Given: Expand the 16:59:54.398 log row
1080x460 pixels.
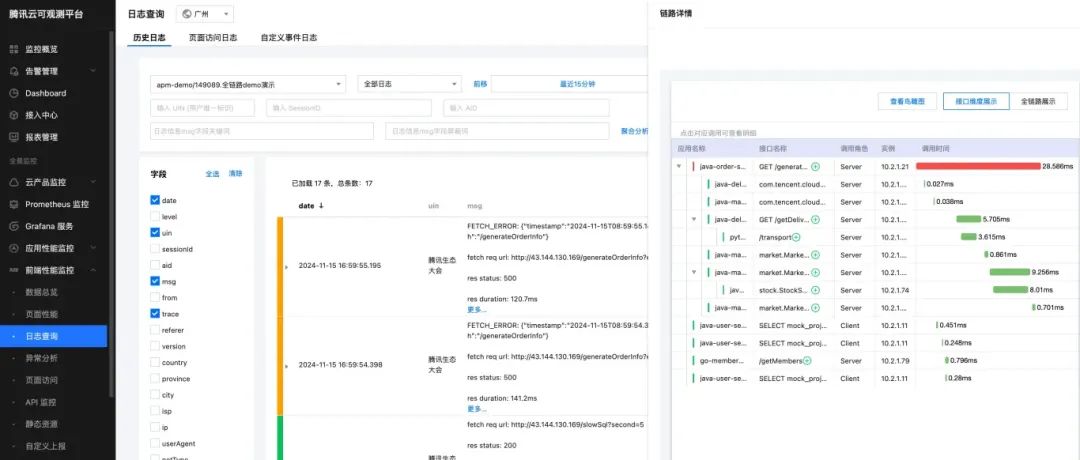Looking at the screenshot, I should [286, 365].
